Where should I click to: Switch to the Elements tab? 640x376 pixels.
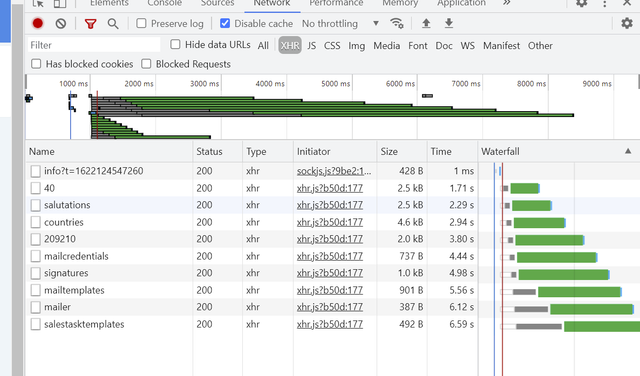pos(109,3)
